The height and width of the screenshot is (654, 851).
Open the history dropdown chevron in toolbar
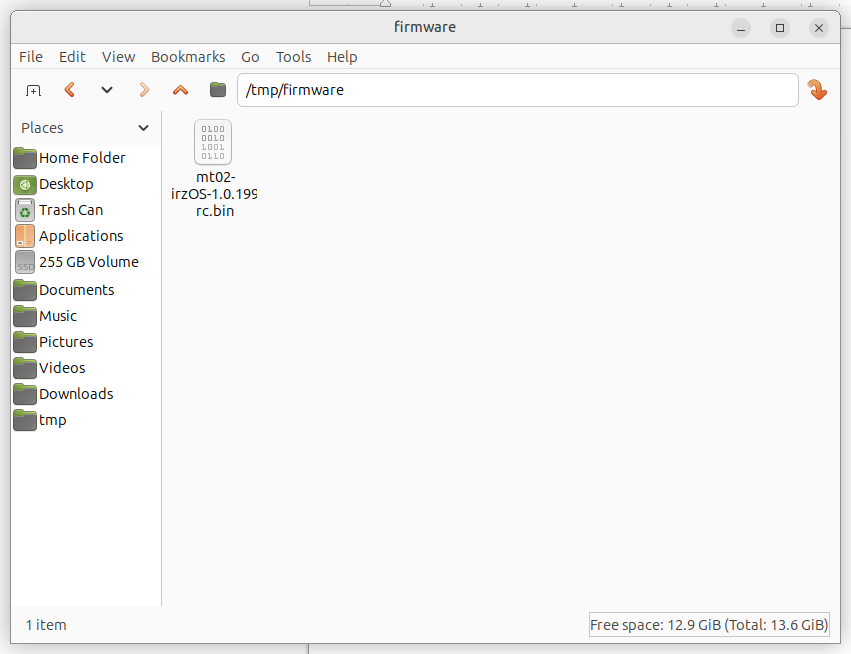coord(107,90)
